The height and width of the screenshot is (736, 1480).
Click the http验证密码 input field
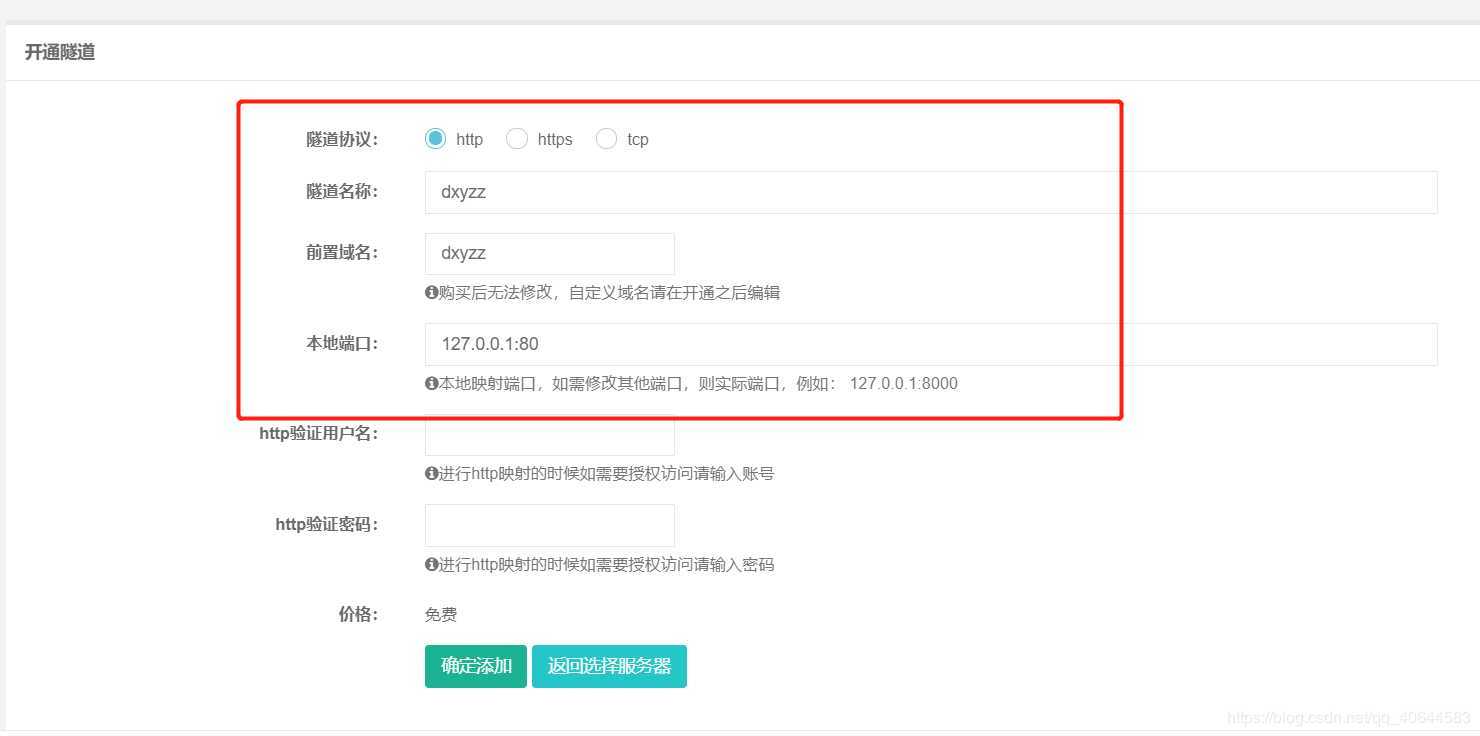click(550, 525)
